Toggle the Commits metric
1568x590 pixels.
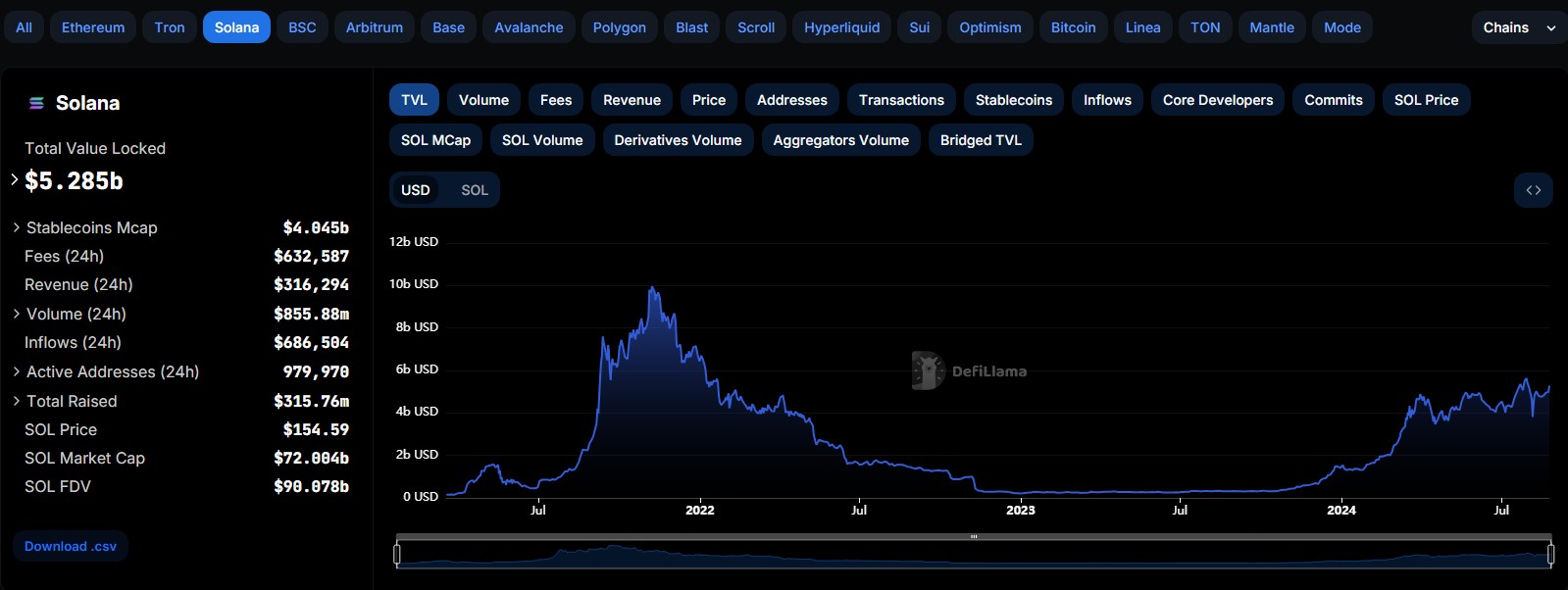(x=1334, y=100)
